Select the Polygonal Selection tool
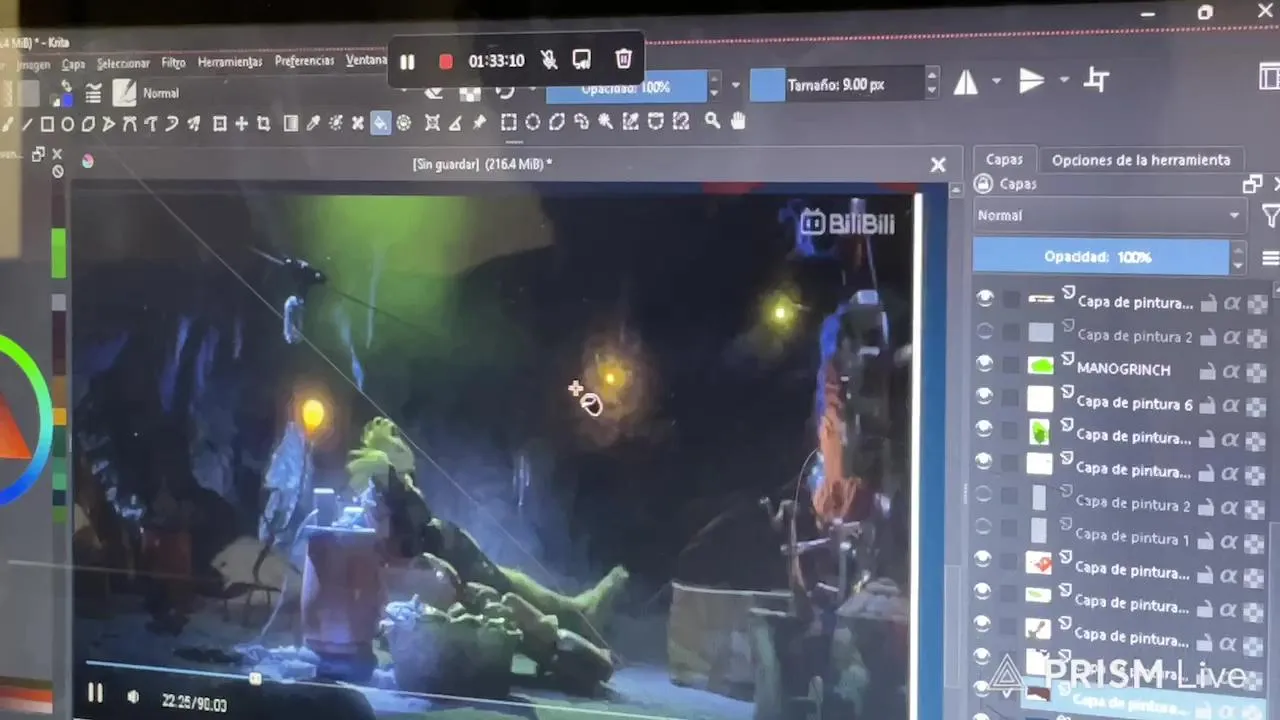1280x720 pixels. pos(556,122)
